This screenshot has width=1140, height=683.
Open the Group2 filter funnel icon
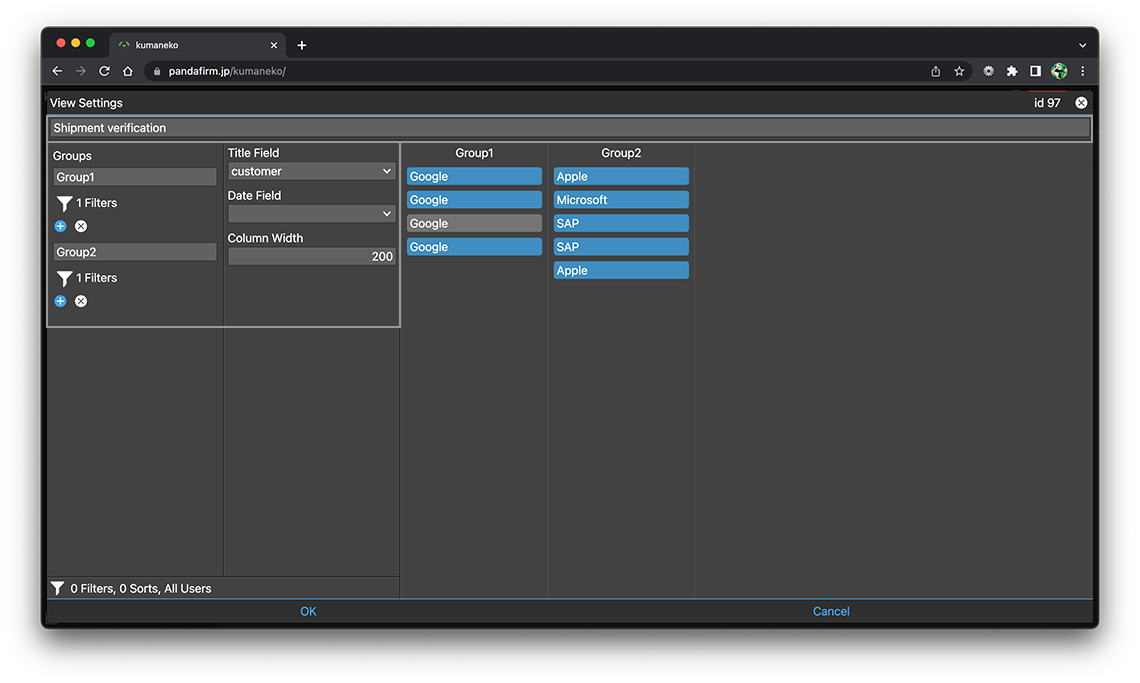64,279
